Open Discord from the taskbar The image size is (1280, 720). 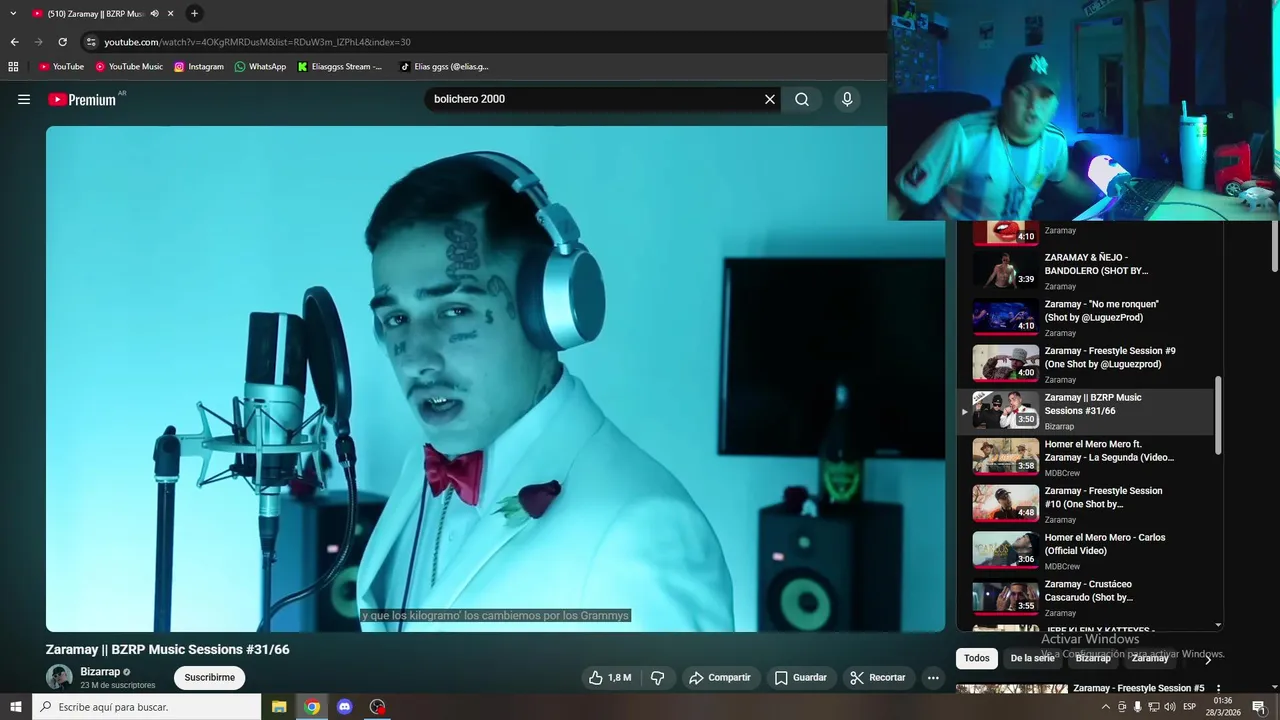[x=345, y=707]
